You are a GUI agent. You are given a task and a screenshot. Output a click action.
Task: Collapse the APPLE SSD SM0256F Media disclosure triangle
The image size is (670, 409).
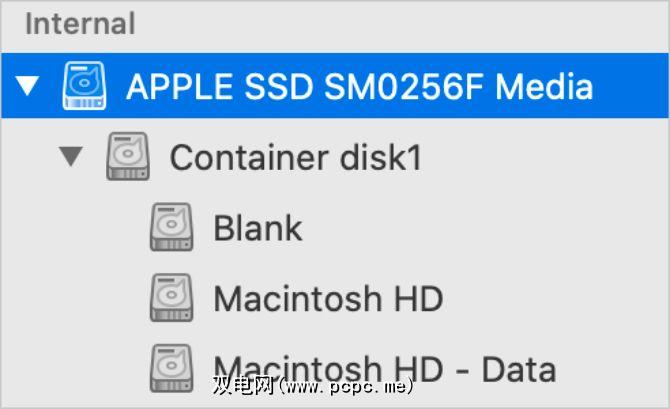pos(29,87)
